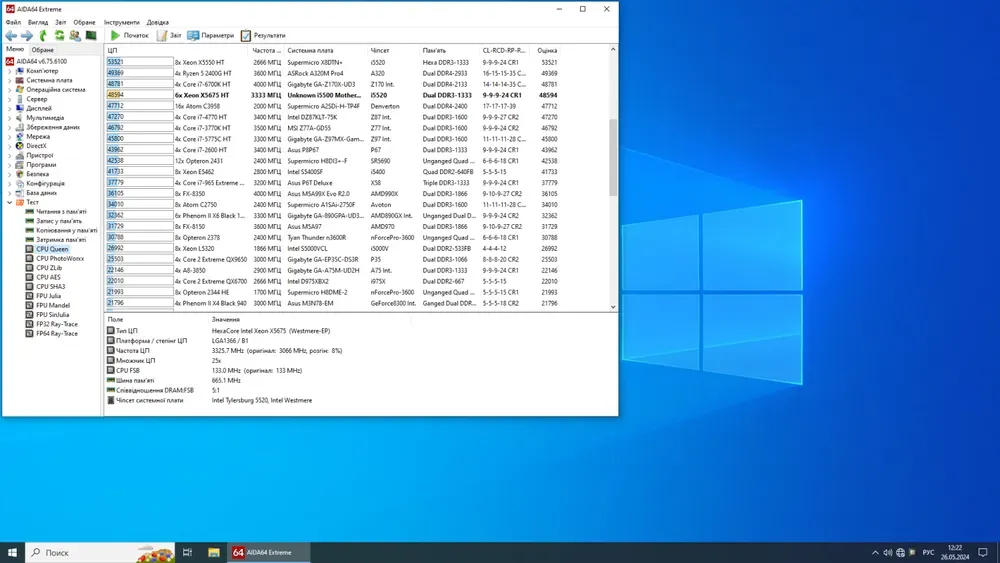The width and height of the screenshot is (1000, 563).
Task: Open the Звіт report toolbar button
Action: [168, 36]
